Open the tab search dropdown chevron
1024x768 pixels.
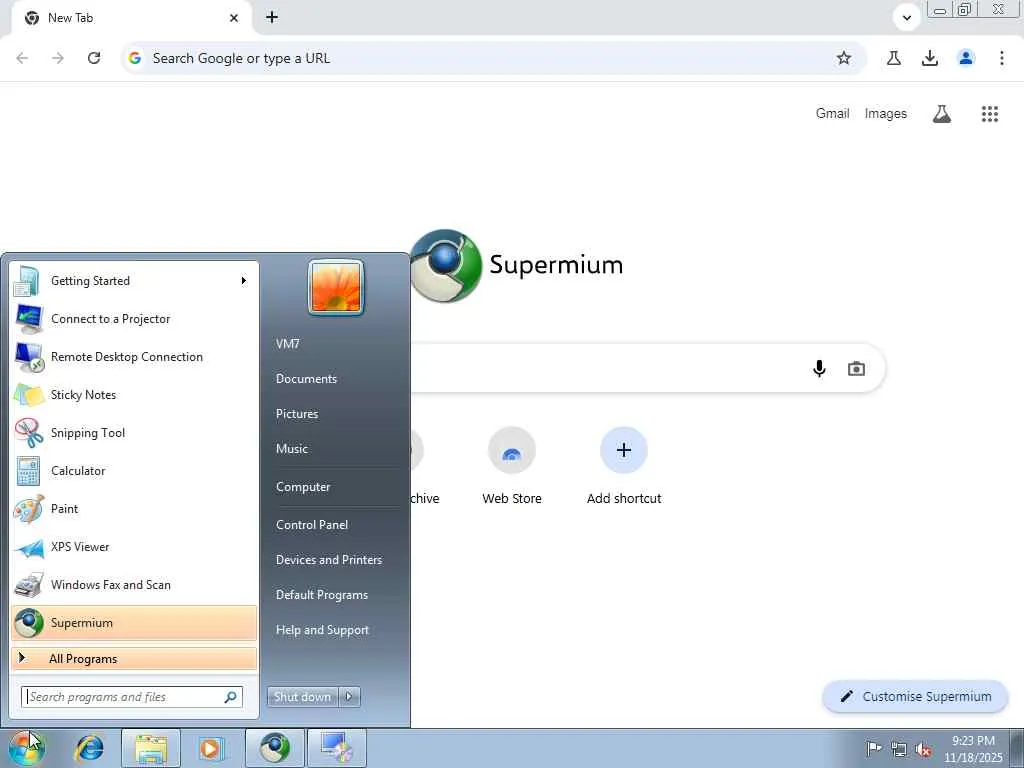pos(906,18)
